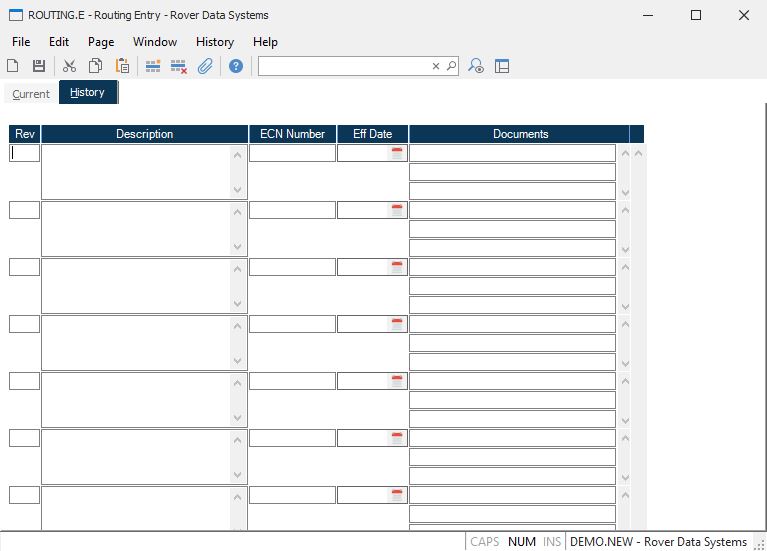Switch to the Current tab
Image resolution: width=767 pixels, height=551 pixels.
click(31, 93)
